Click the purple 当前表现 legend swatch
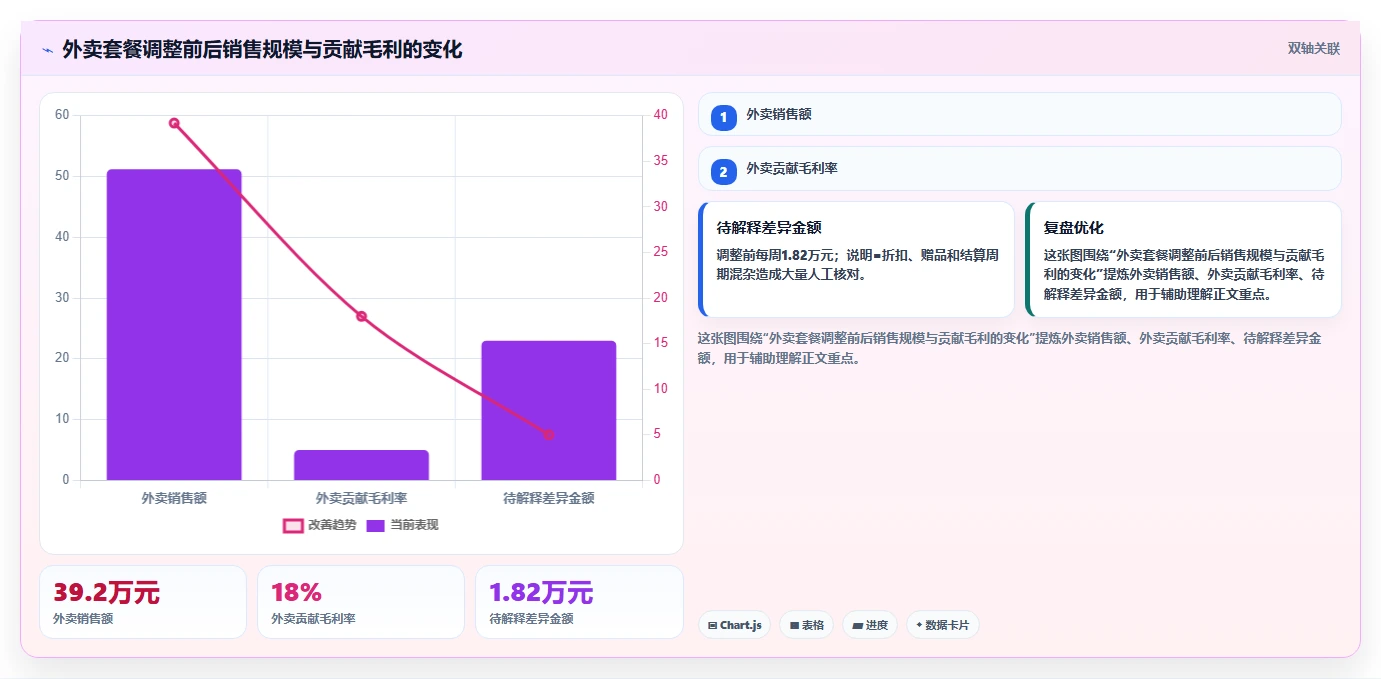Viewport: 1381px width, 679px height. pyautogui.click(x=376, y=526)
